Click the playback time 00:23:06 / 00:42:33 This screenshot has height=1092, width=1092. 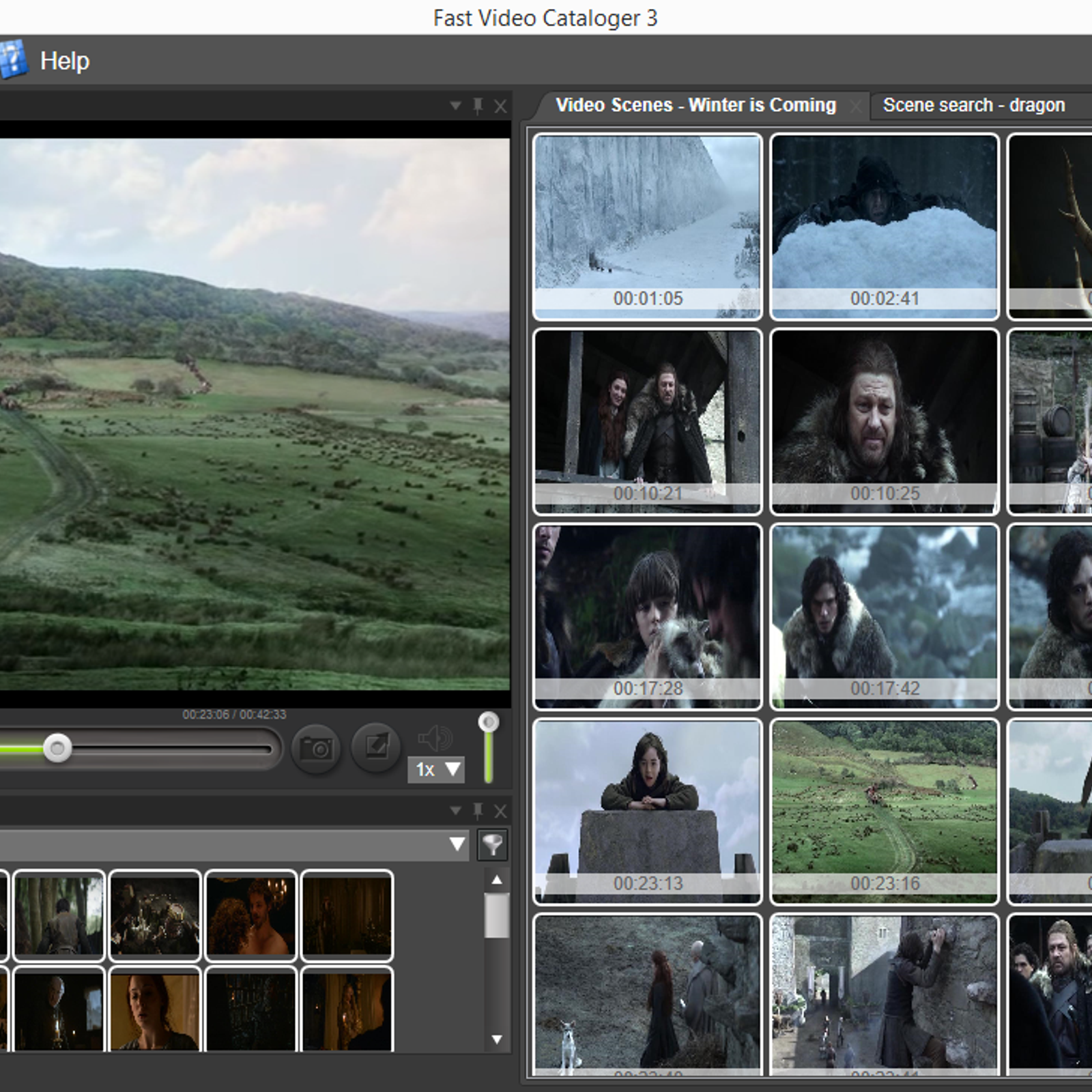point(234,715)
